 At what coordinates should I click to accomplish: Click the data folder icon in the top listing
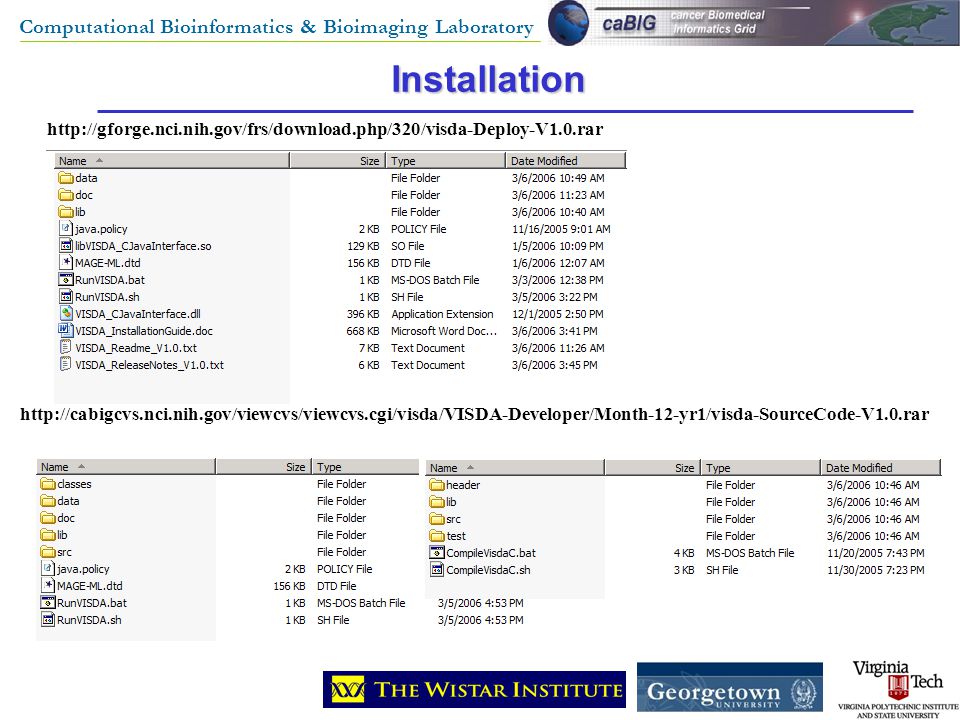[x=66, y=178]
